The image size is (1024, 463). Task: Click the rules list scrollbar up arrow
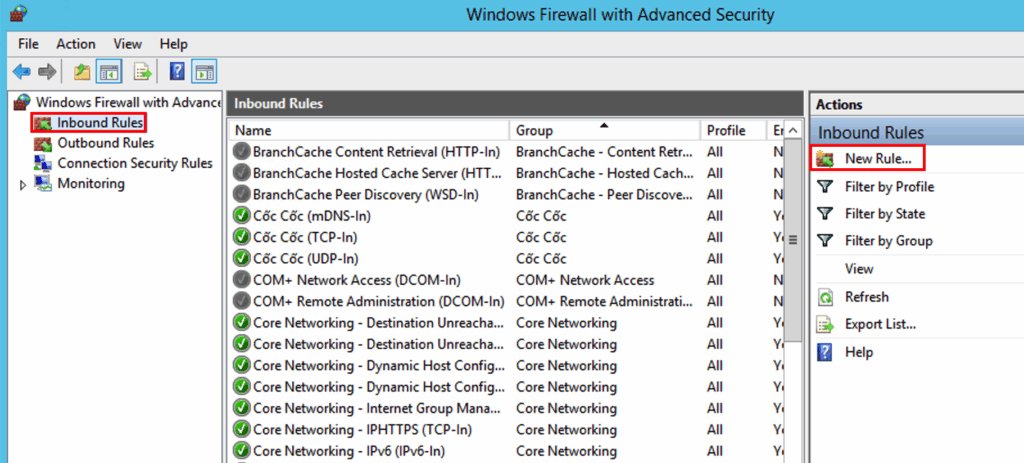tap(794, 131)
